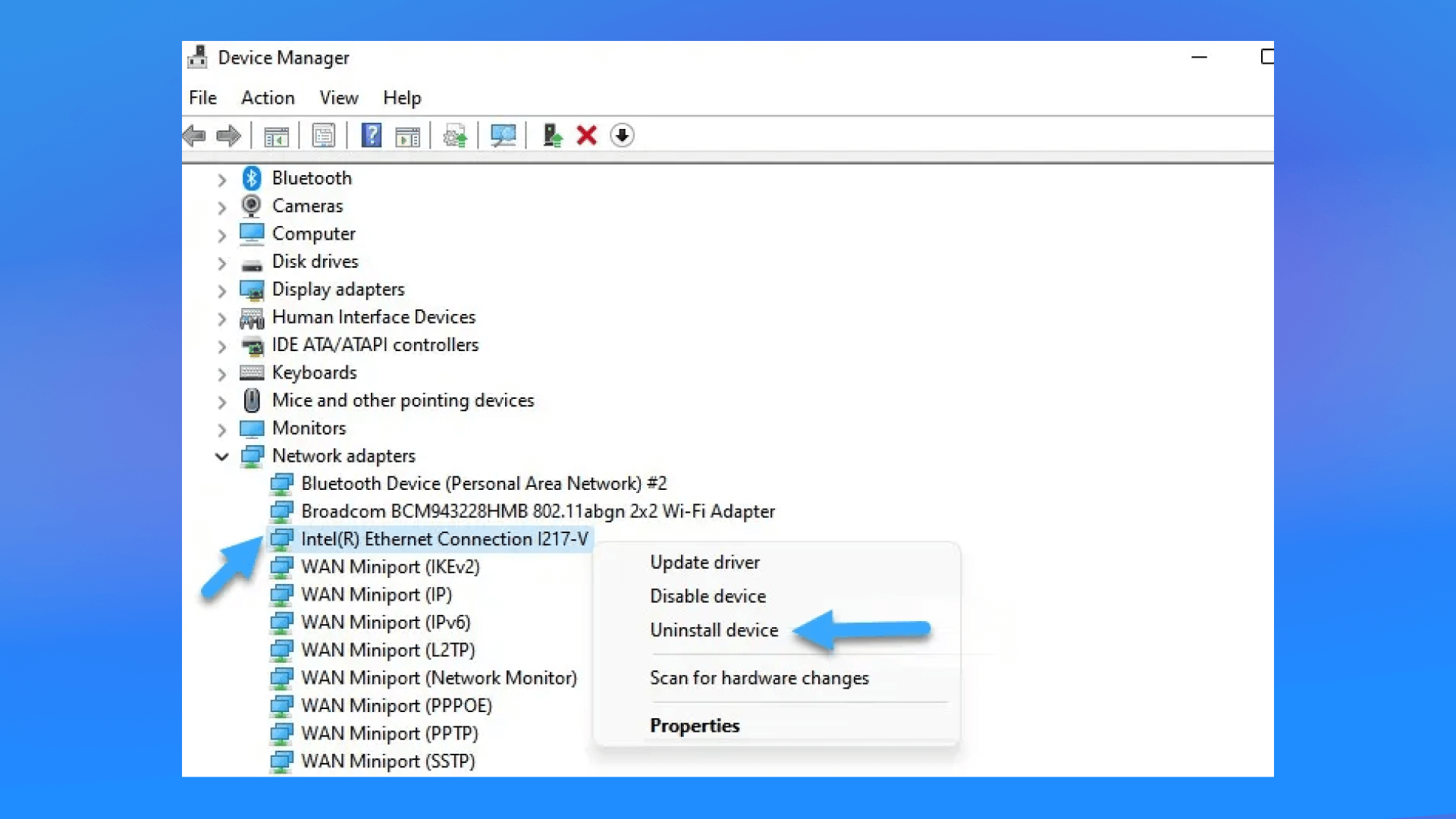Select WAN Miniport (PPPOE)
The height and width of the screenshot is (819, 1456).
(397, 706)
